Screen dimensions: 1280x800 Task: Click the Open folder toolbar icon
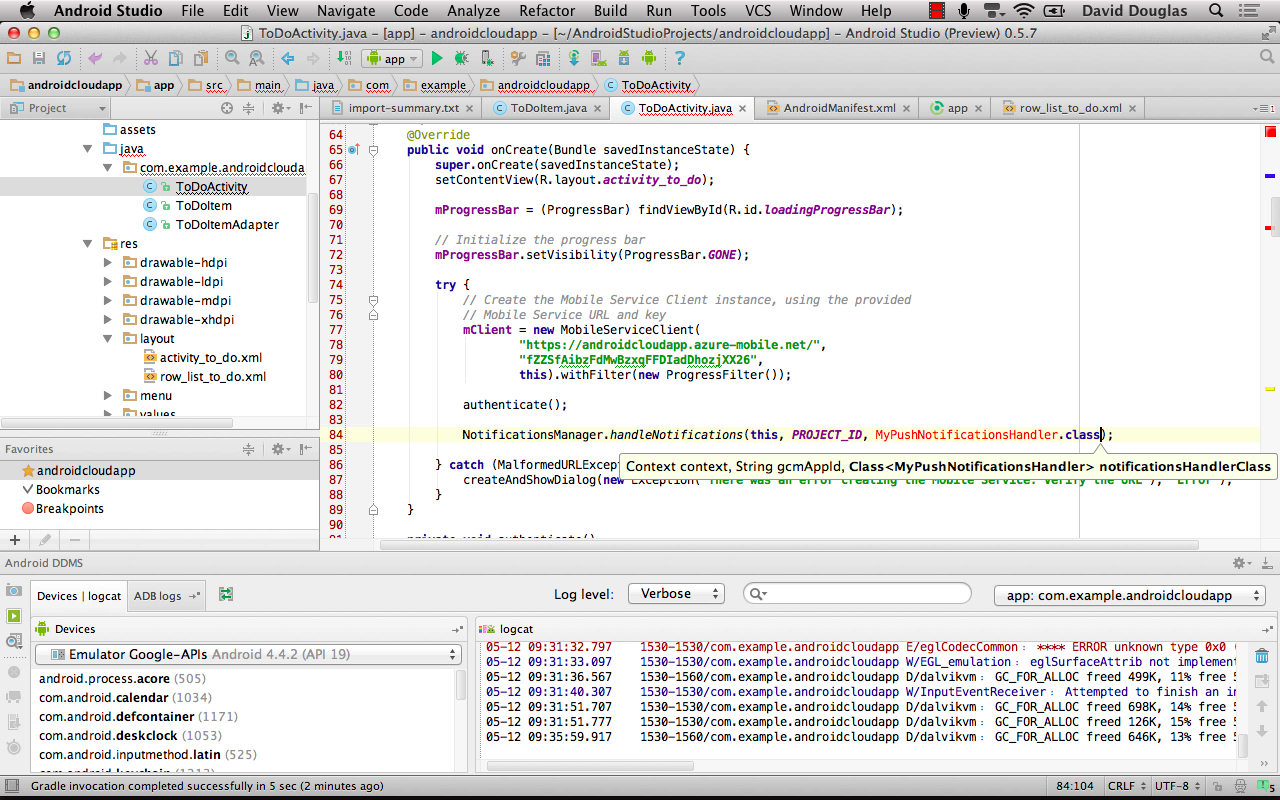coord(14,58)
